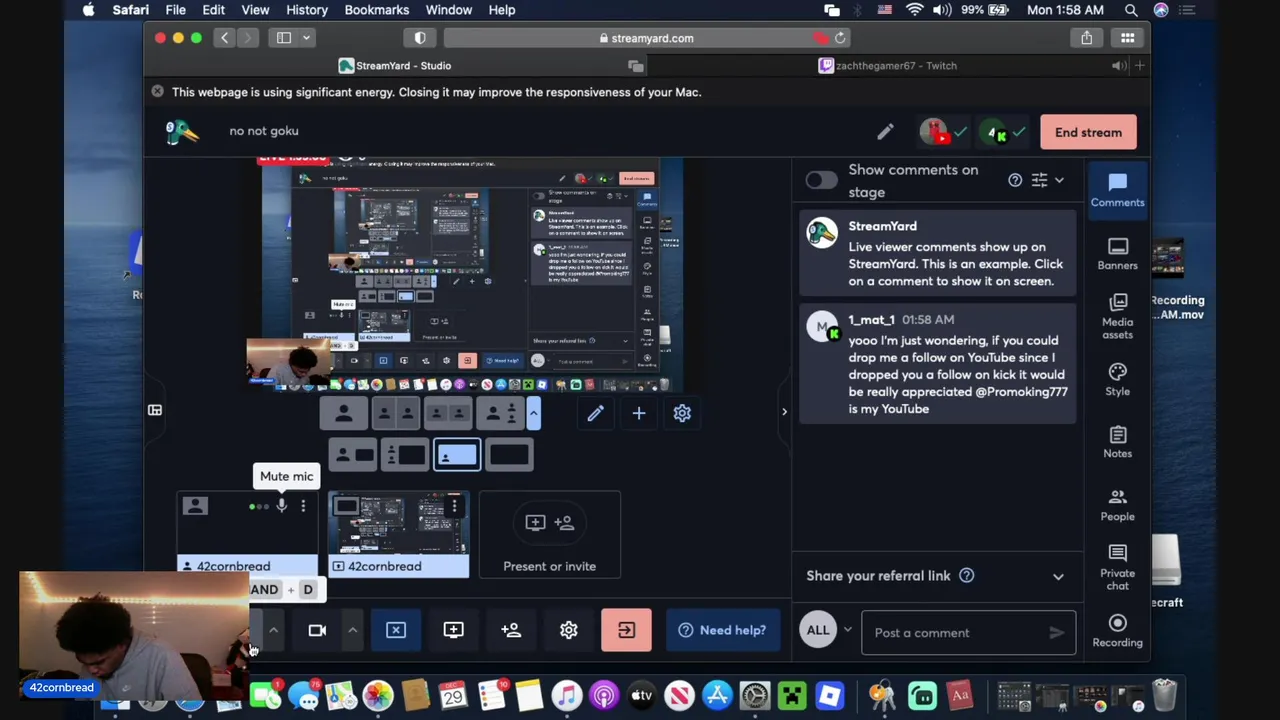Image resolution: width=1280 pixels, height=720 pixels.
Task: Open the File menu
Action: (x=175, y=10)
